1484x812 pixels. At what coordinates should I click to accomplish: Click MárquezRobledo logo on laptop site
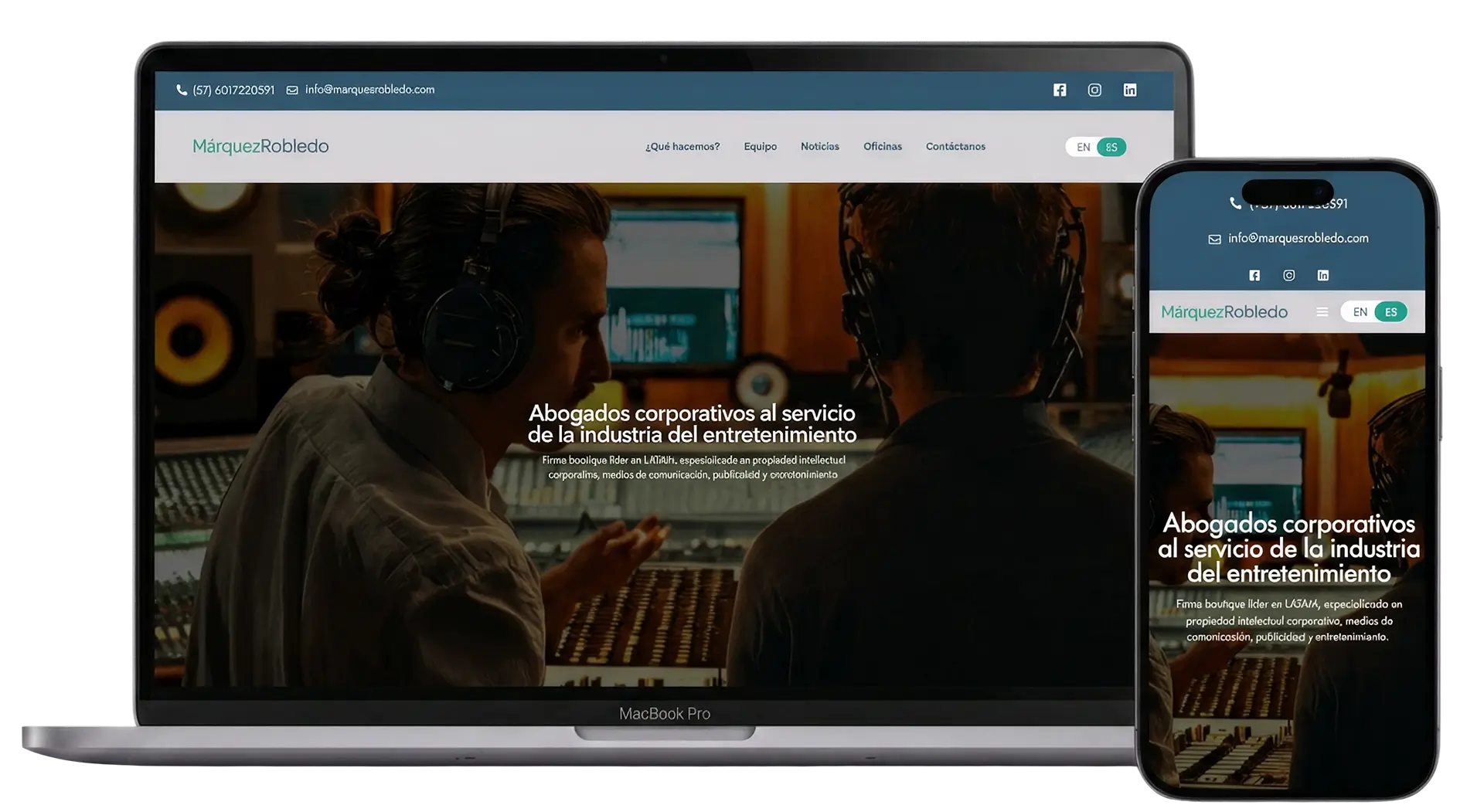pyautogui.click(x=260, y=146)
